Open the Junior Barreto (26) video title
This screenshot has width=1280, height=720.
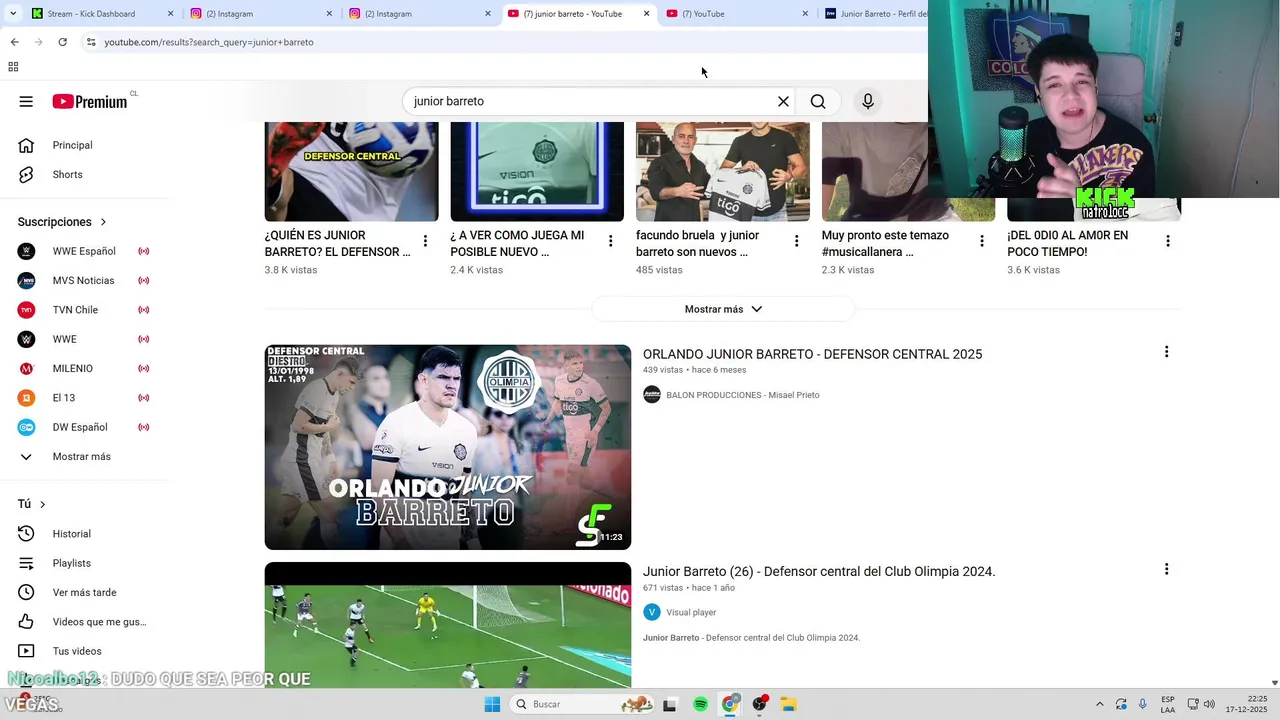click(819, 571)
